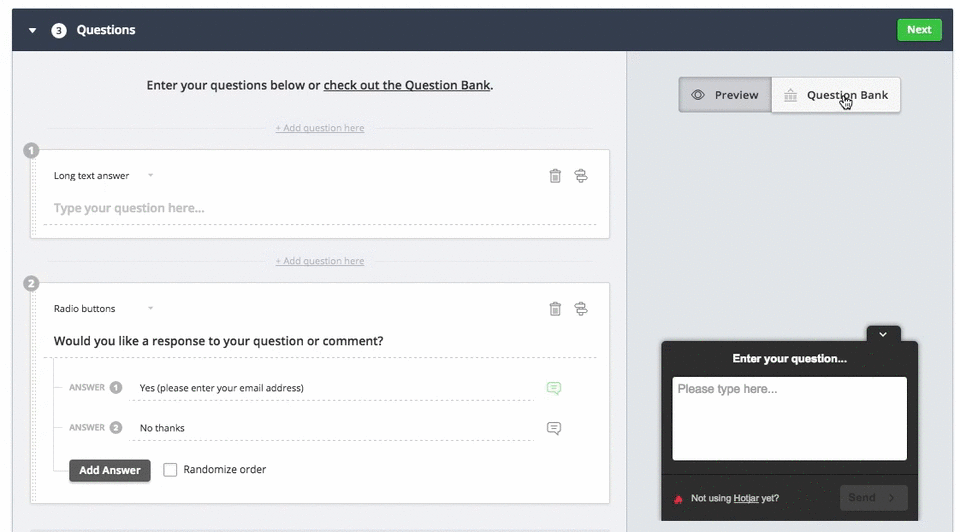
Task: Click the green Next button
Action: click(919, 30)
